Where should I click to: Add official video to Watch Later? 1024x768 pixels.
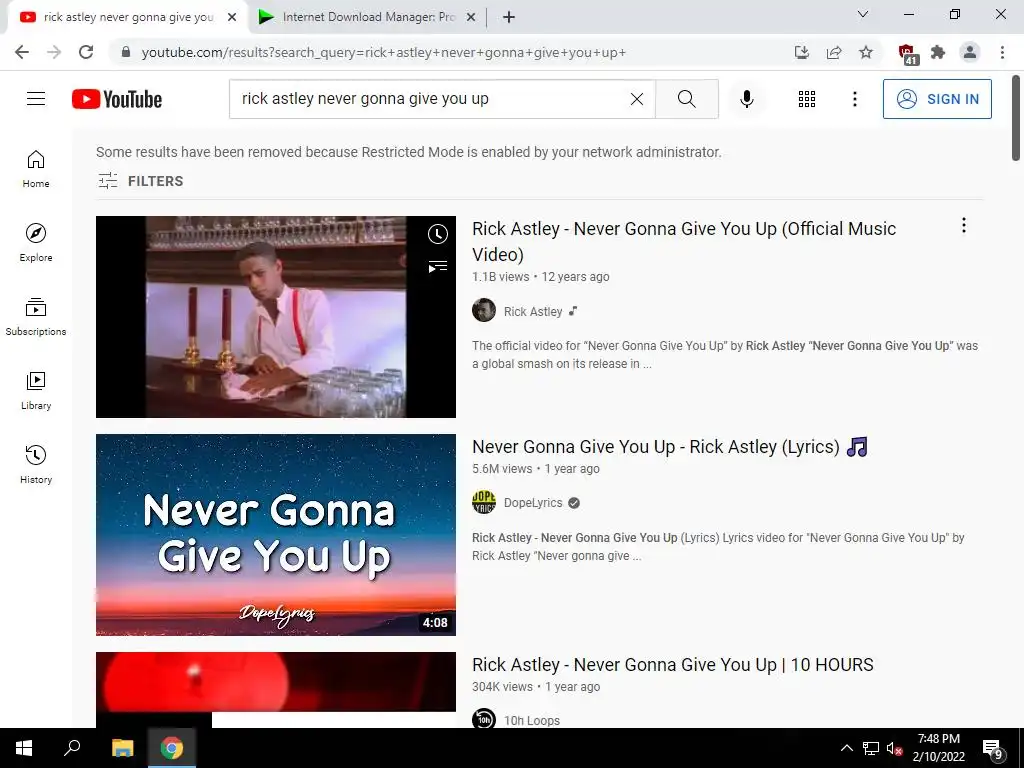click(438, 234)
